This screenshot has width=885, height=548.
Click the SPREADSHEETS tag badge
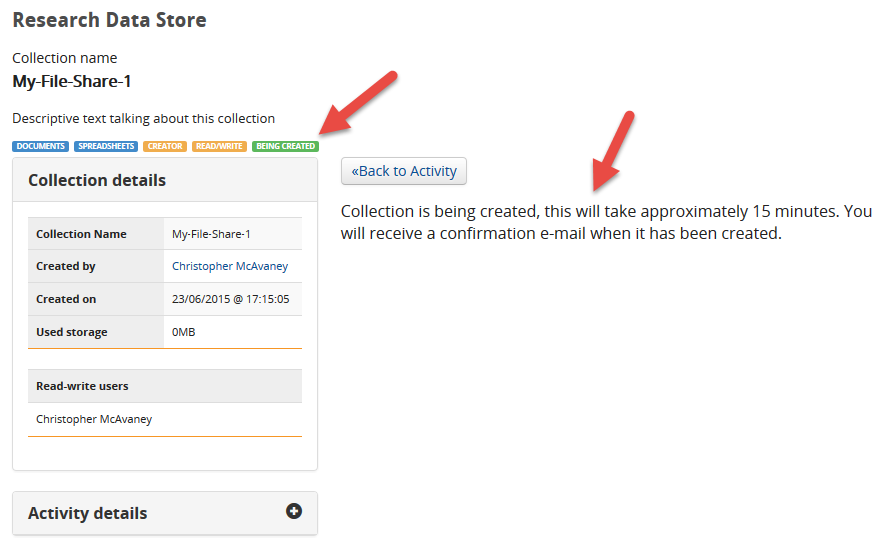pos(106,146)
